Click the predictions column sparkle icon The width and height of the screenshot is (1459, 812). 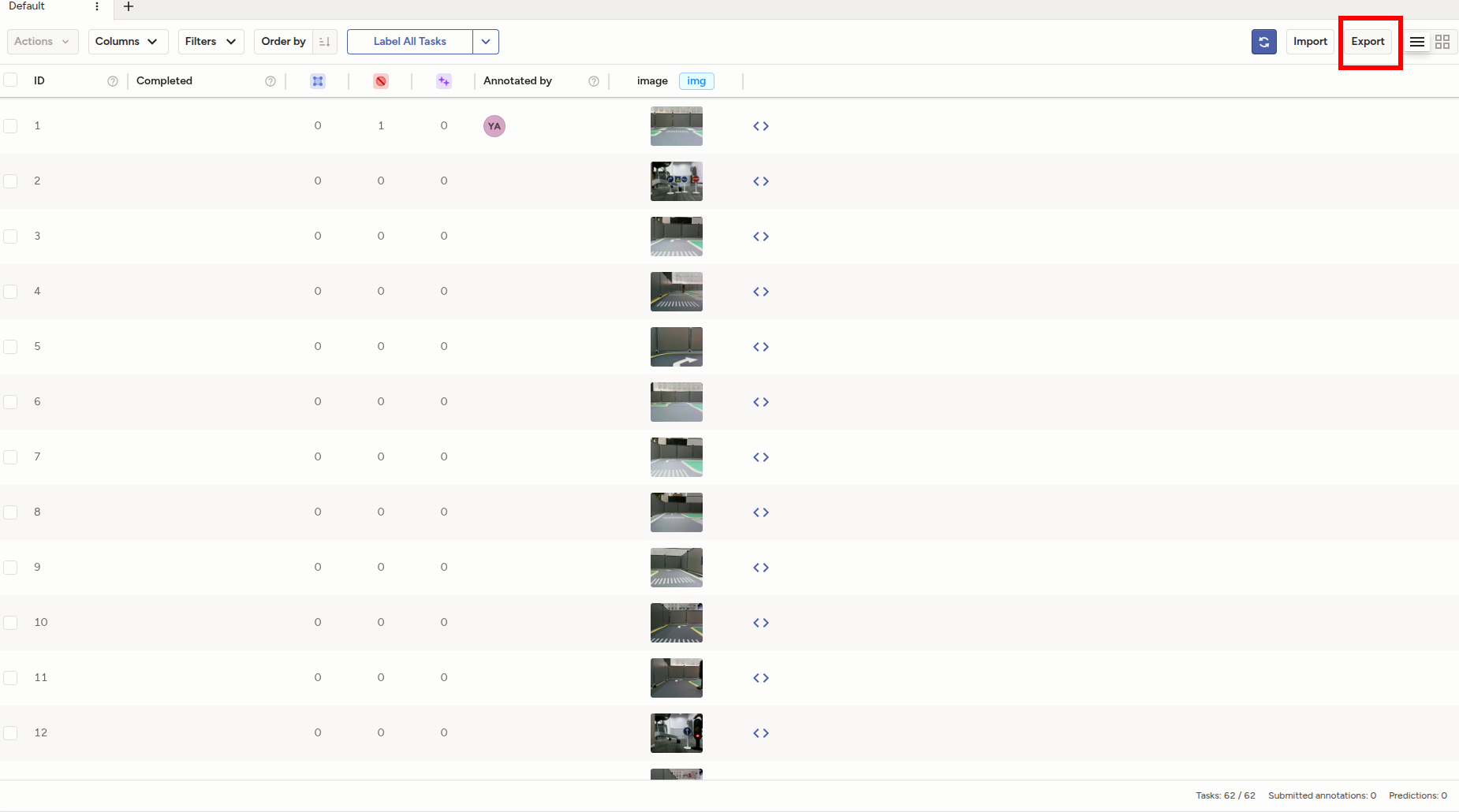pos(444,81)
